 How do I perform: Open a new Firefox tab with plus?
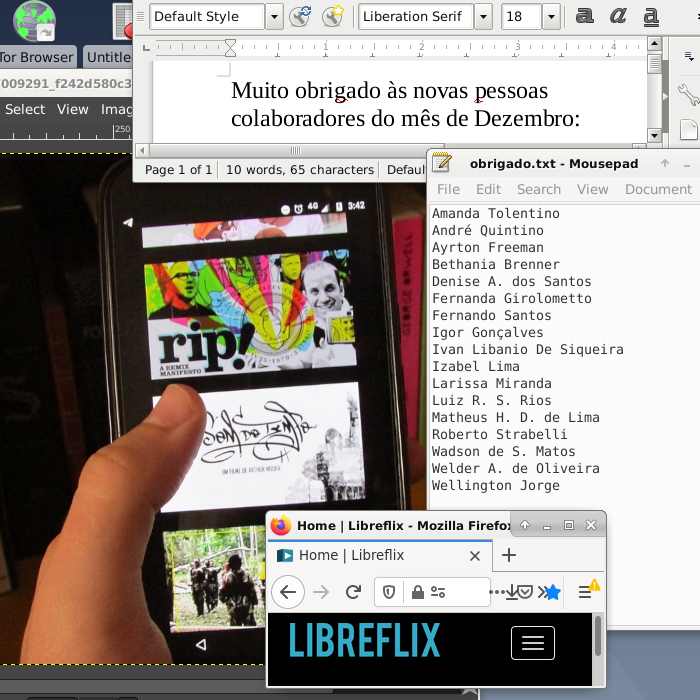(x=509, y=555)
